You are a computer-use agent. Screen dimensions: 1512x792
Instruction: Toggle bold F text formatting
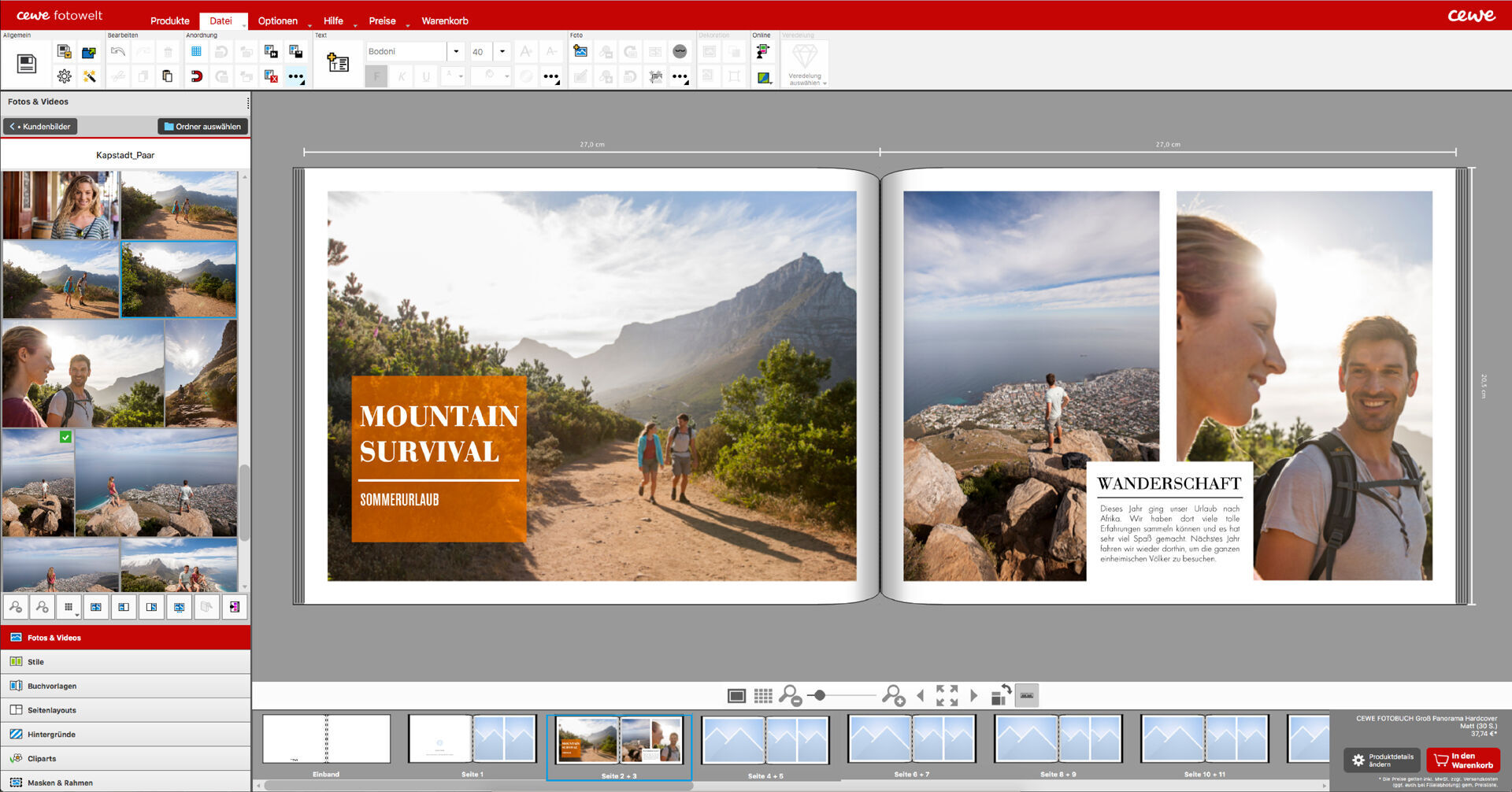pos(376,76)
